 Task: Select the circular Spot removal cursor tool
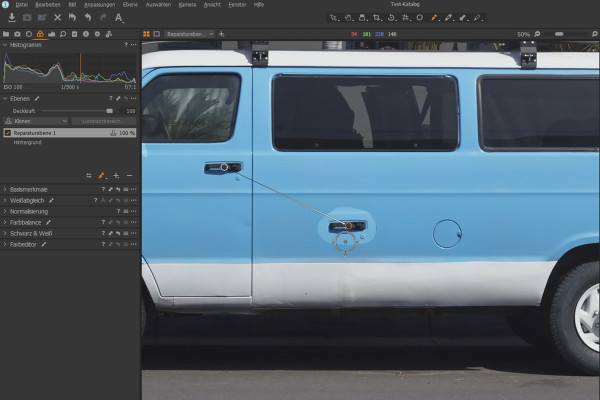point(420,18)
